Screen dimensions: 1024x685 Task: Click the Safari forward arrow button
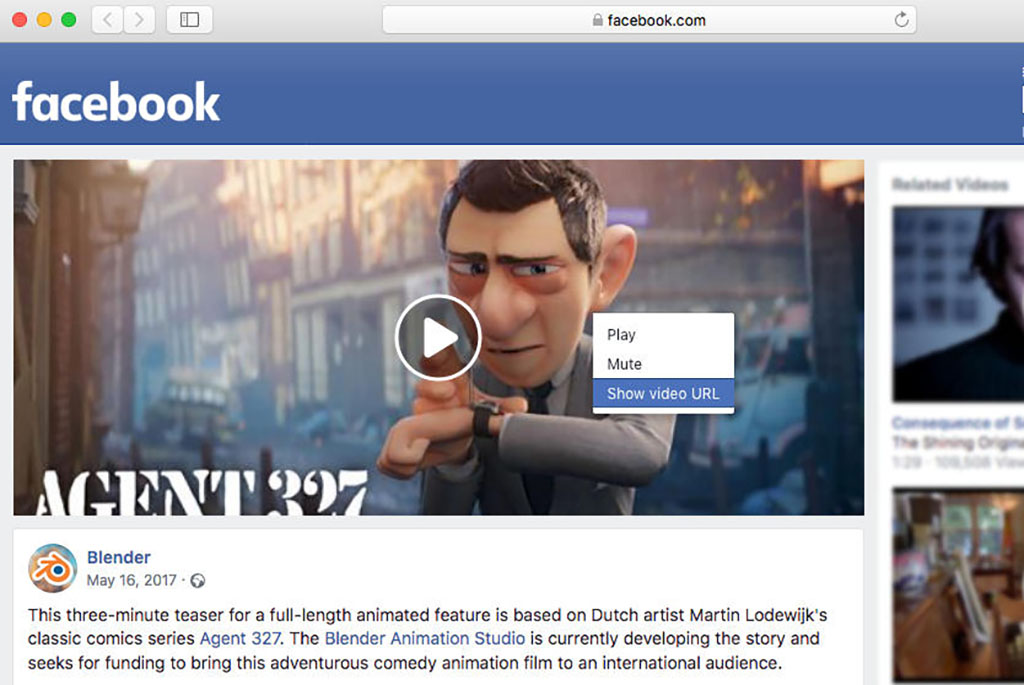tap(139, 20)
